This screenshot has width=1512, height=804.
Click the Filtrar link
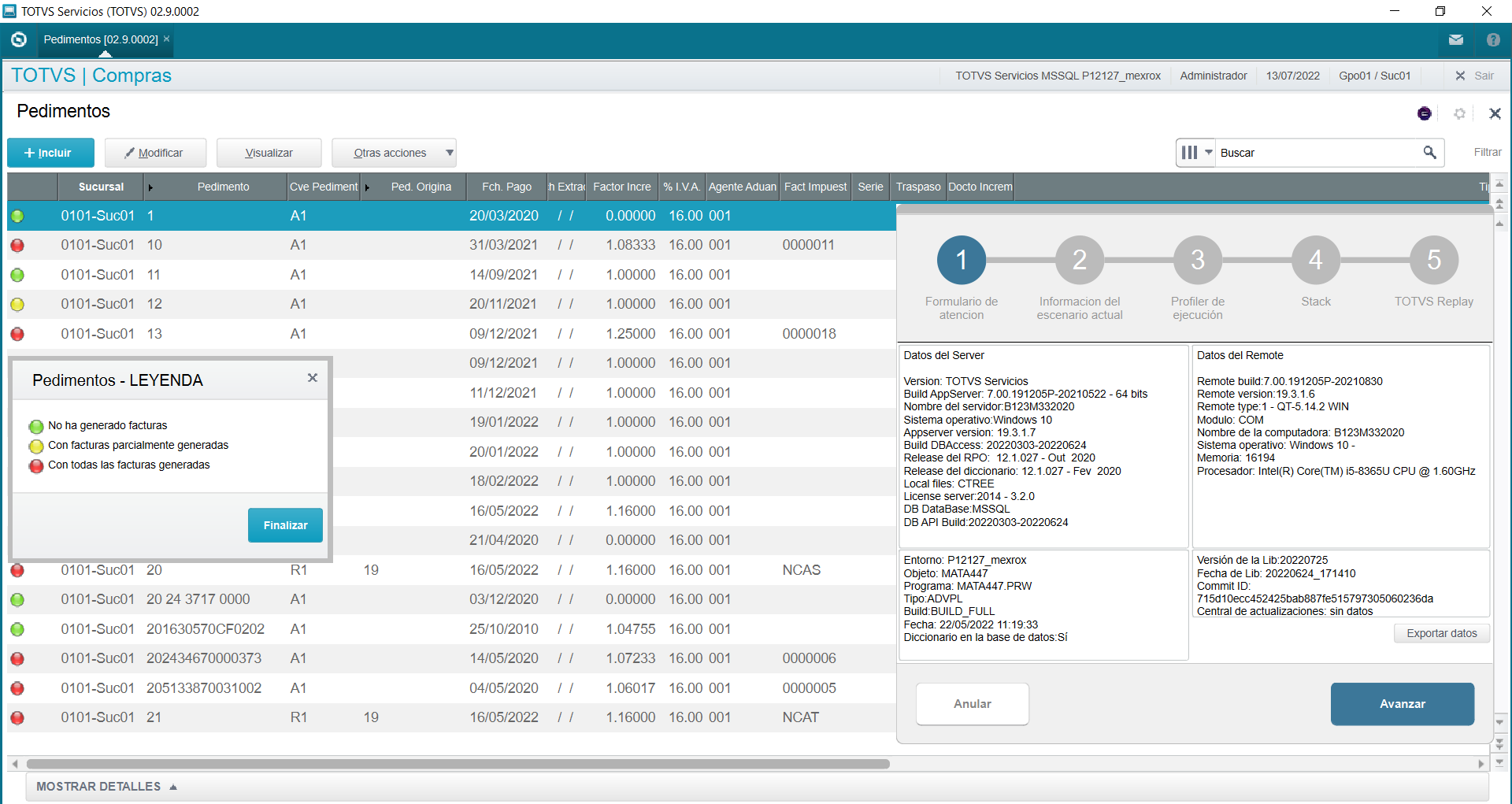1488,152
